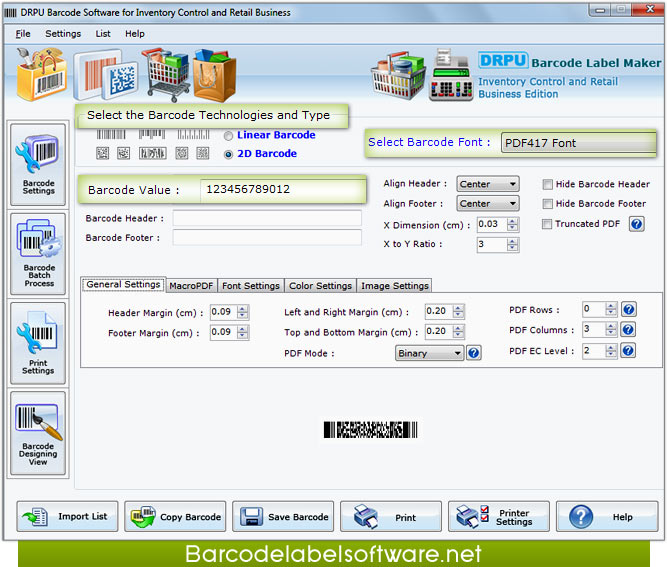This screenshot has height=567, width=667.
Task: Click the Header Margin value field
Action: (x=224, y=312)
